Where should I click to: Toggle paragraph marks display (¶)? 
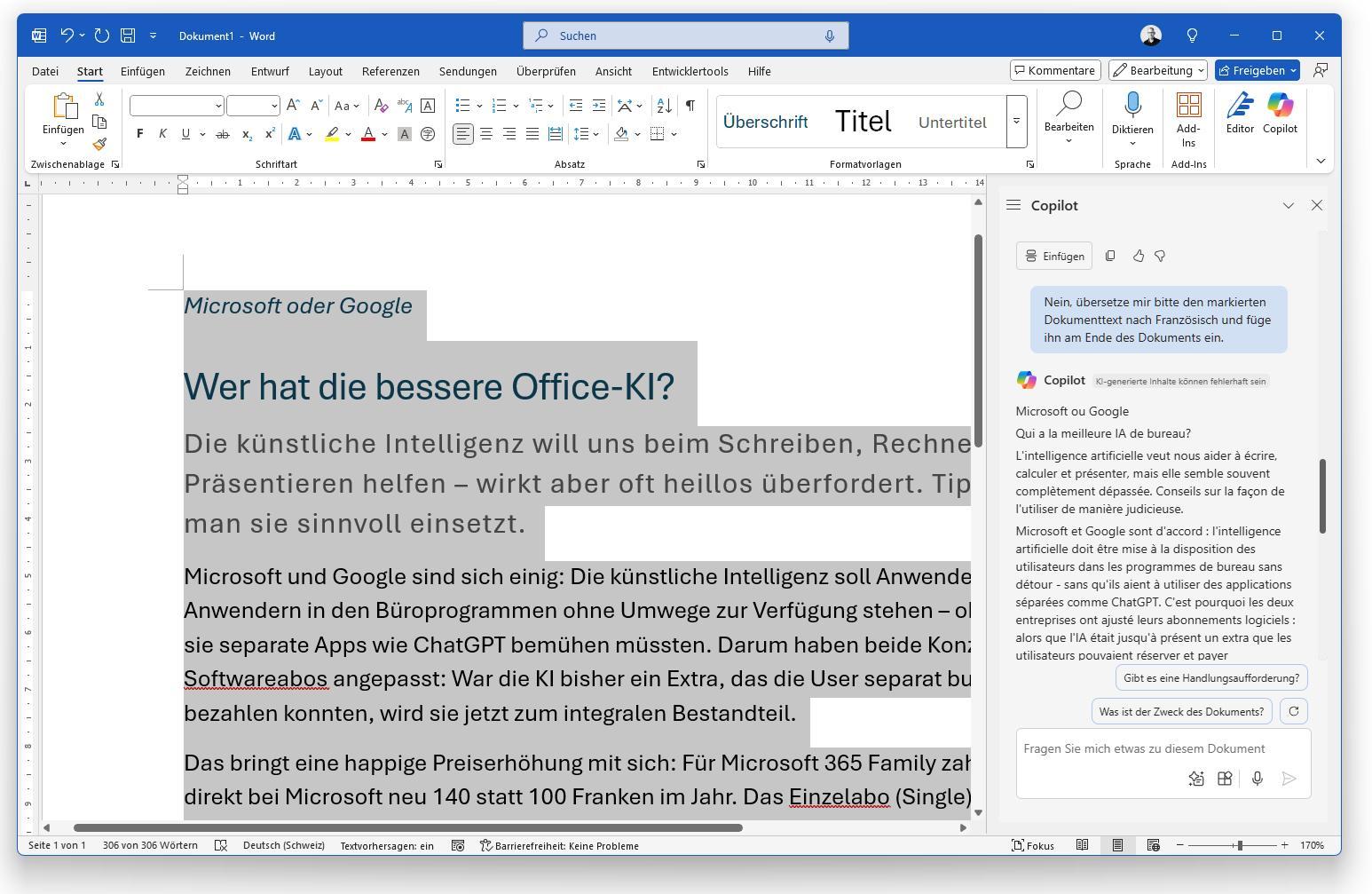[x=690, y=106]
